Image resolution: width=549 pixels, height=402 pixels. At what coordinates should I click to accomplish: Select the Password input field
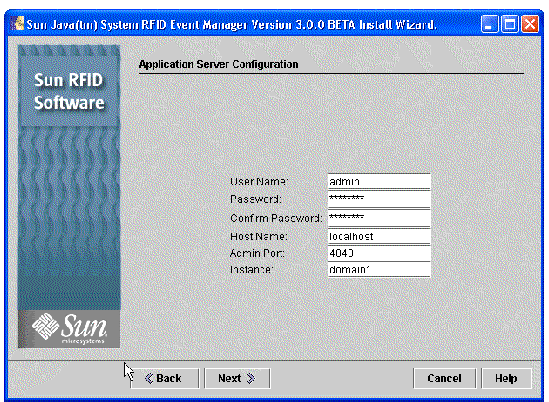pyautogui.click(x=379, y=199)
